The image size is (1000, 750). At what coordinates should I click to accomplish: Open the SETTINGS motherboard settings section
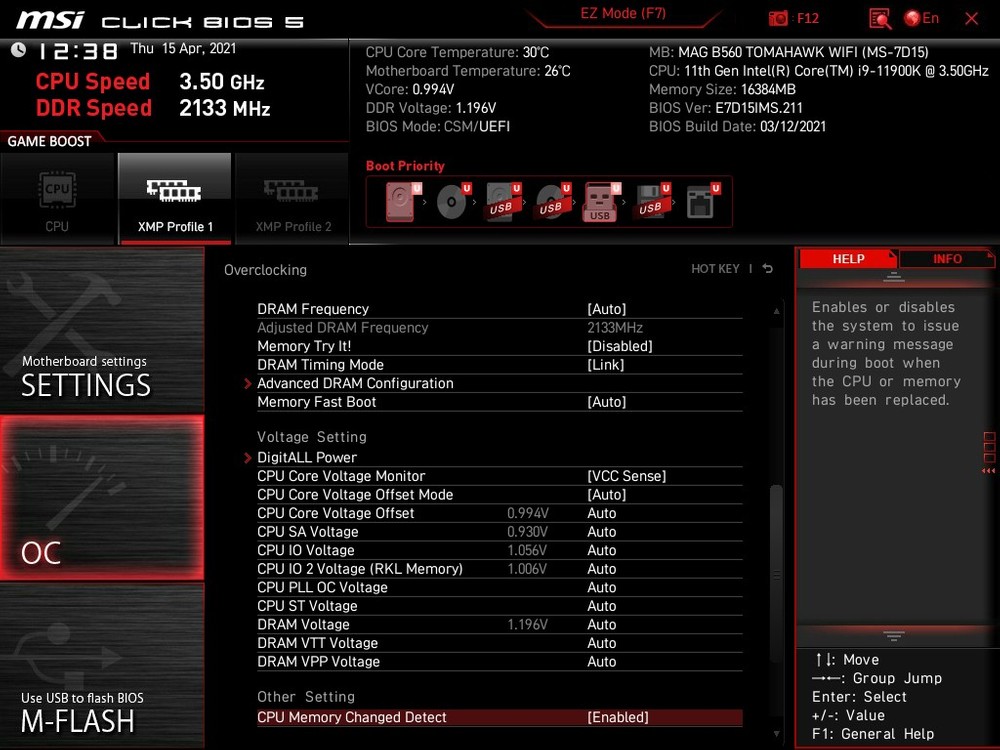coord(102,330)
